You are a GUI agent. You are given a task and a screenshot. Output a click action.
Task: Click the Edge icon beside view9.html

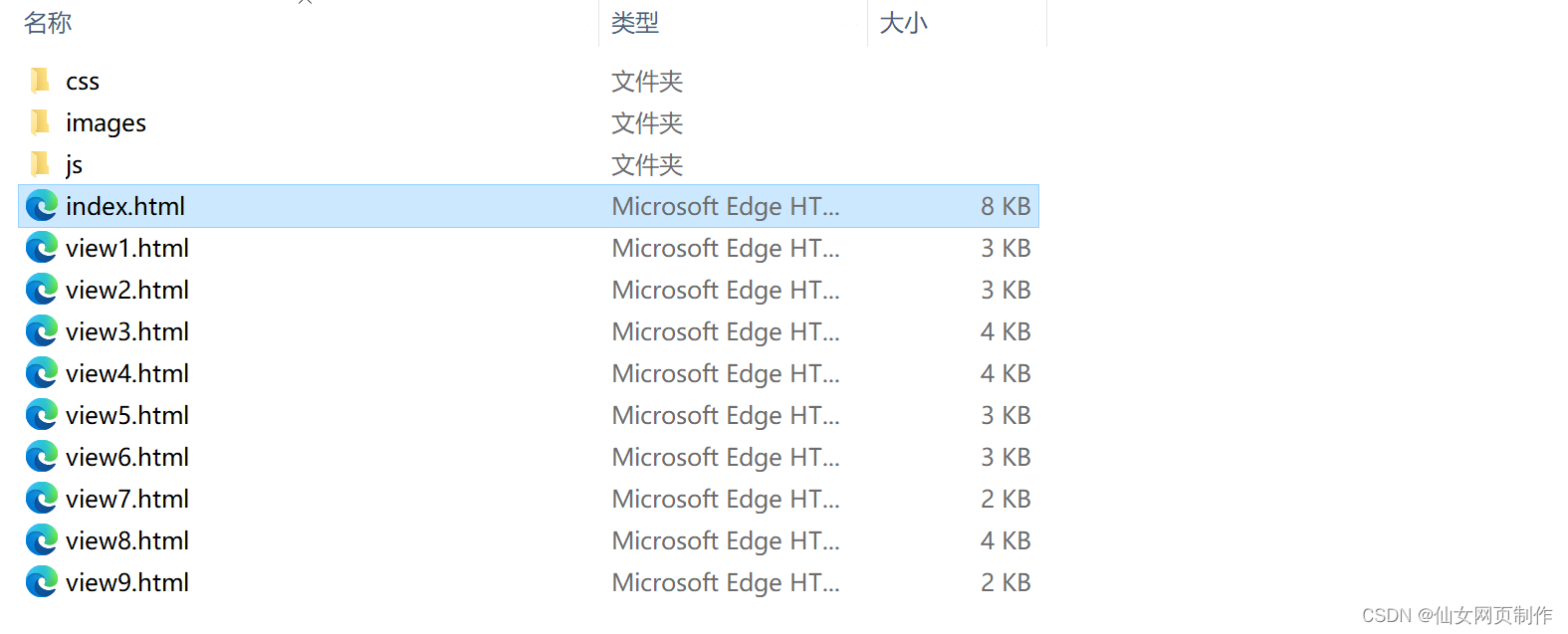(x=41, y=582)
